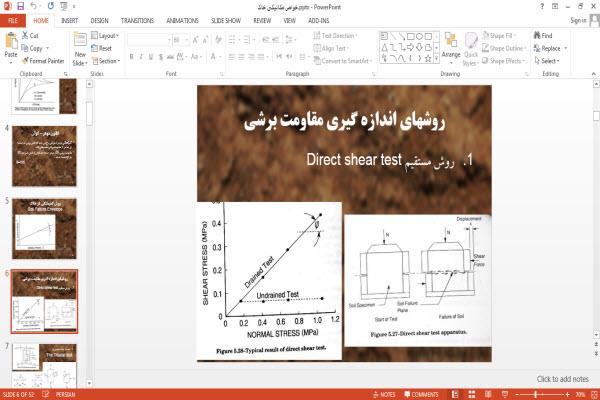This screenshot has height=400, width=600.
Task: Click the Replace icon
Action: click(x=537, y=48)
